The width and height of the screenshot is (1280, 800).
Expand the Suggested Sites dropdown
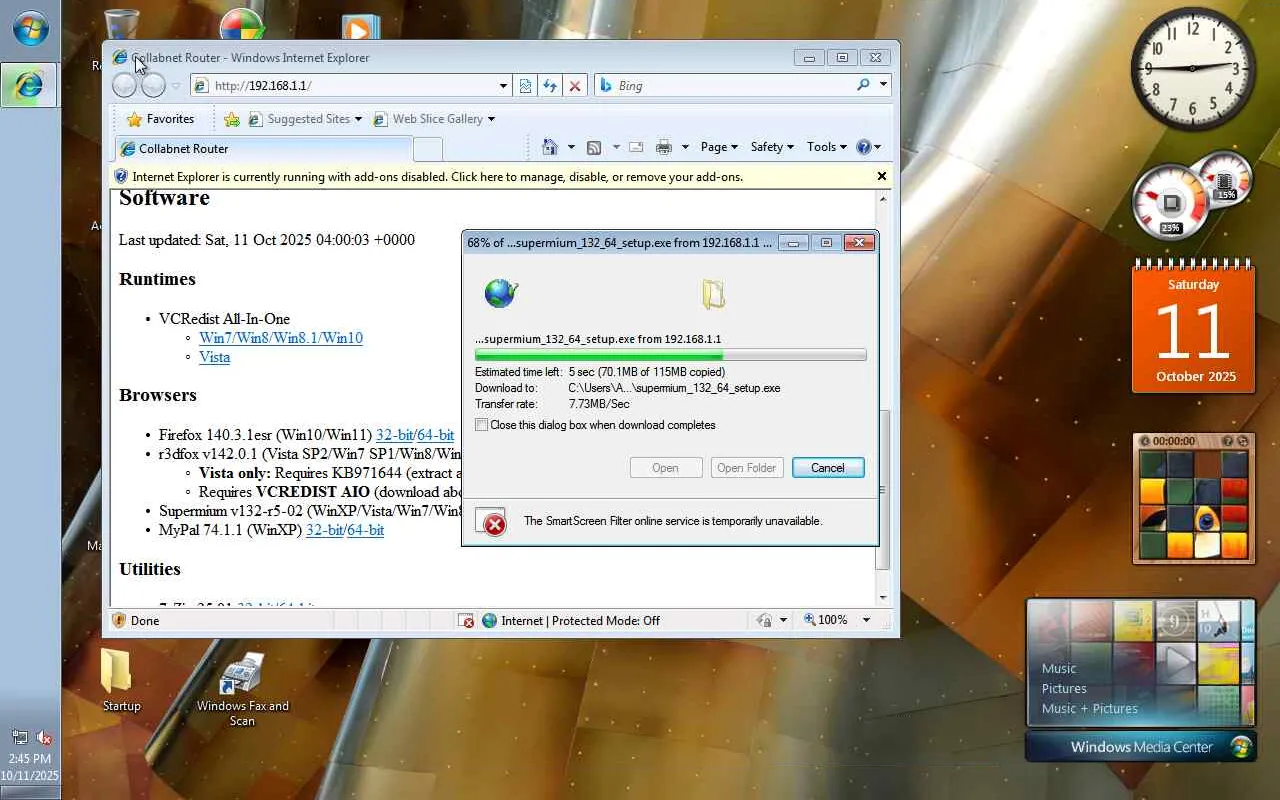(358, 120)
